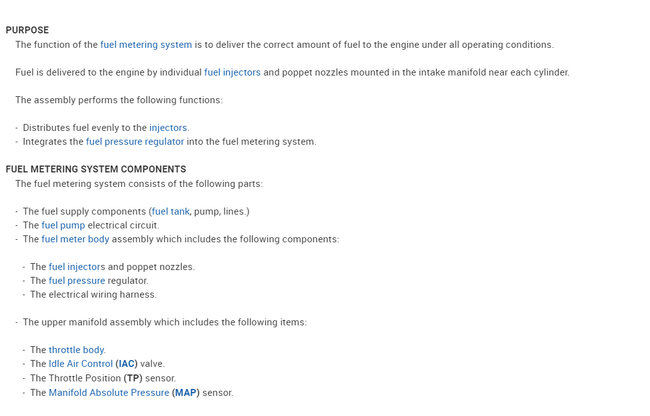Open the 'fuel pressure regulator' link
This screenshot has width=650, height=416.
coord(135,142)
